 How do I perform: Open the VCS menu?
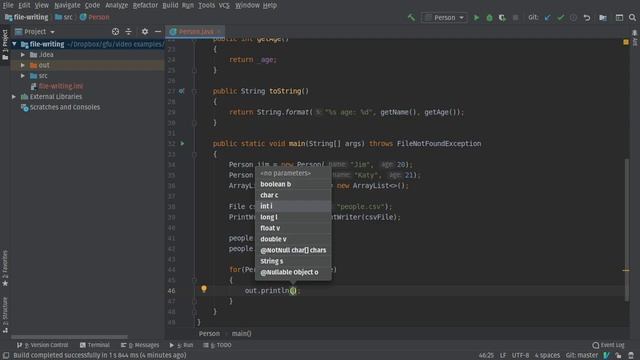coord(224,5)
